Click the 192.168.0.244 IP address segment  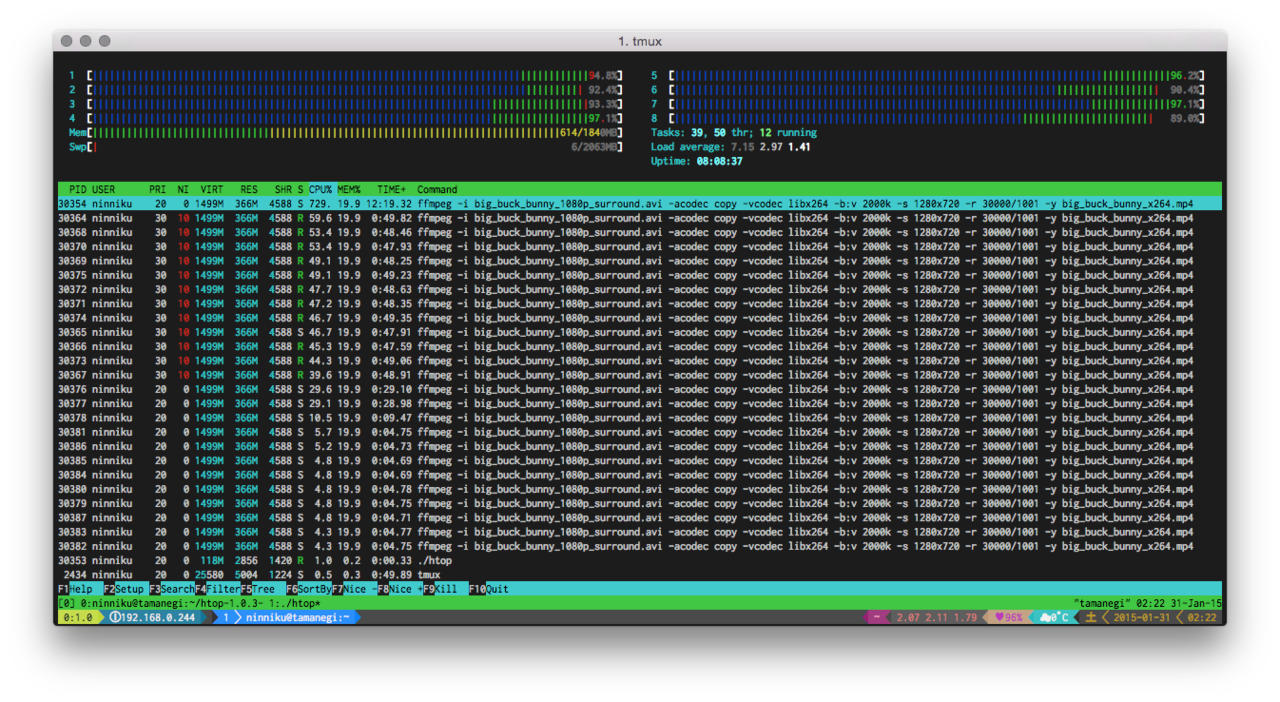tap(153, 618)
